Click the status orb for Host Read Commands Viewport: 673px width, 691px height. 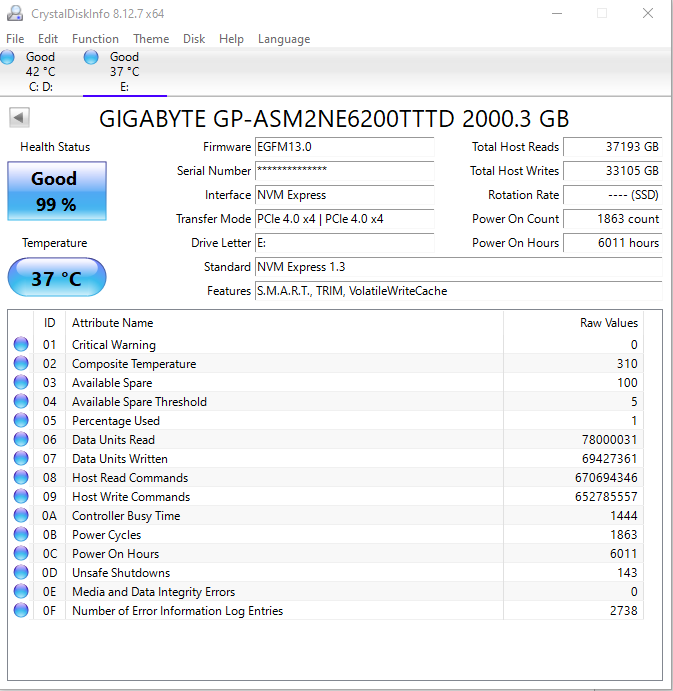tap(21, 477)
